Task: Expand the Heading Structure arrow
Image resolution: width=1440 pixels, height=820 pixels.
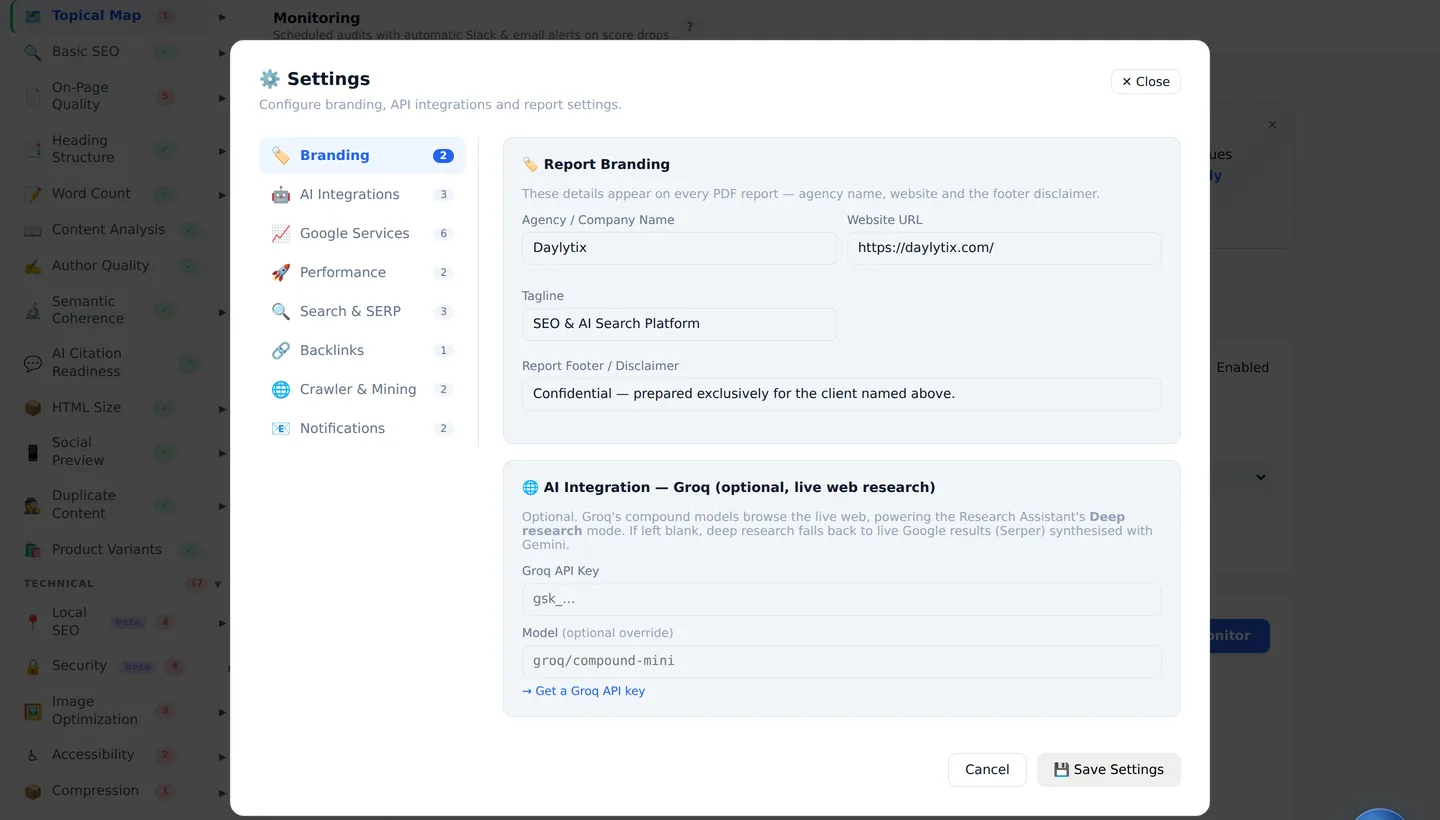Action: click(x=222, y=151)
